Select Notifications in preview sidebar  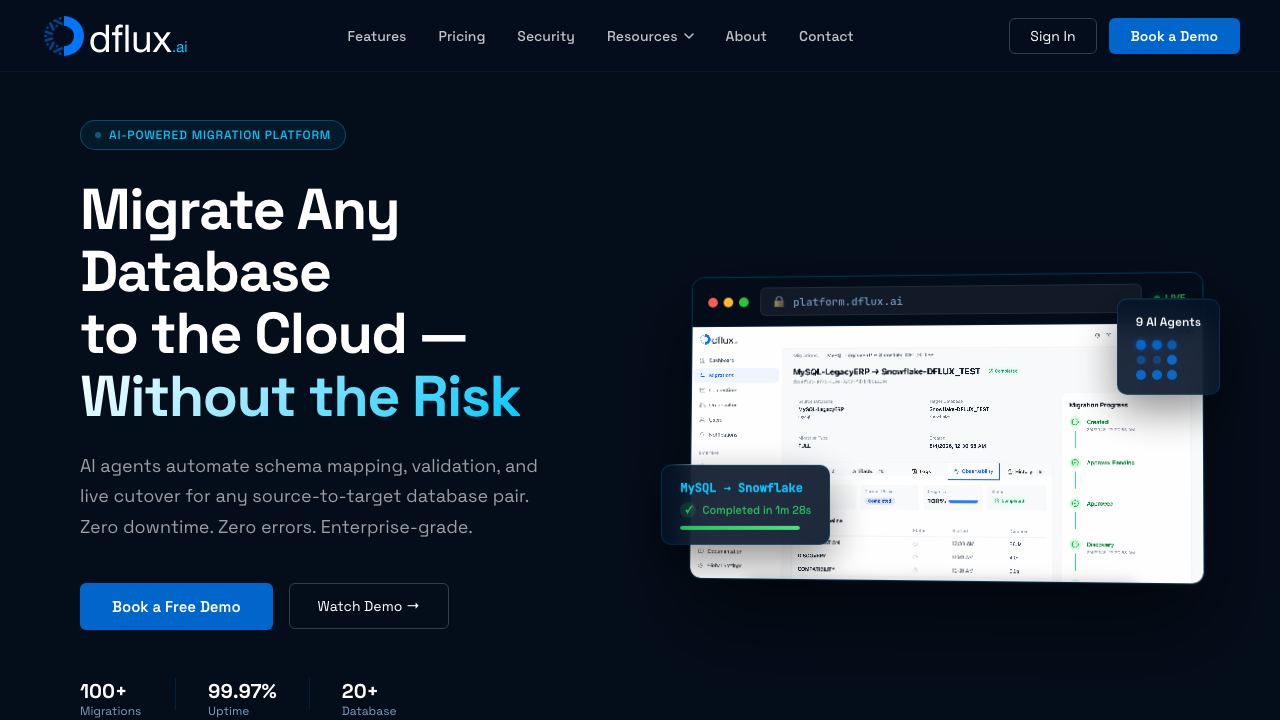click(718, 435)
